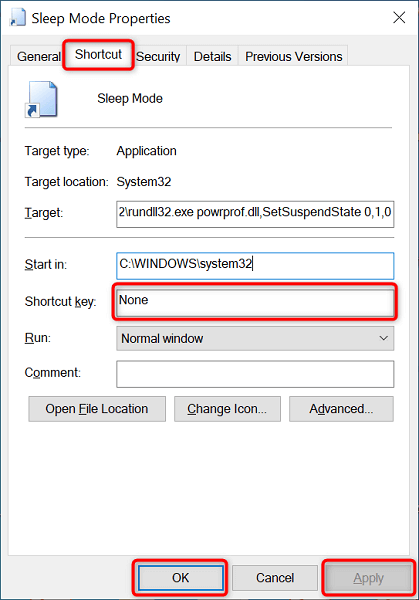Select the Shortcut tab
Viewport: 419px width, 600px height.
tap(98, 55)
